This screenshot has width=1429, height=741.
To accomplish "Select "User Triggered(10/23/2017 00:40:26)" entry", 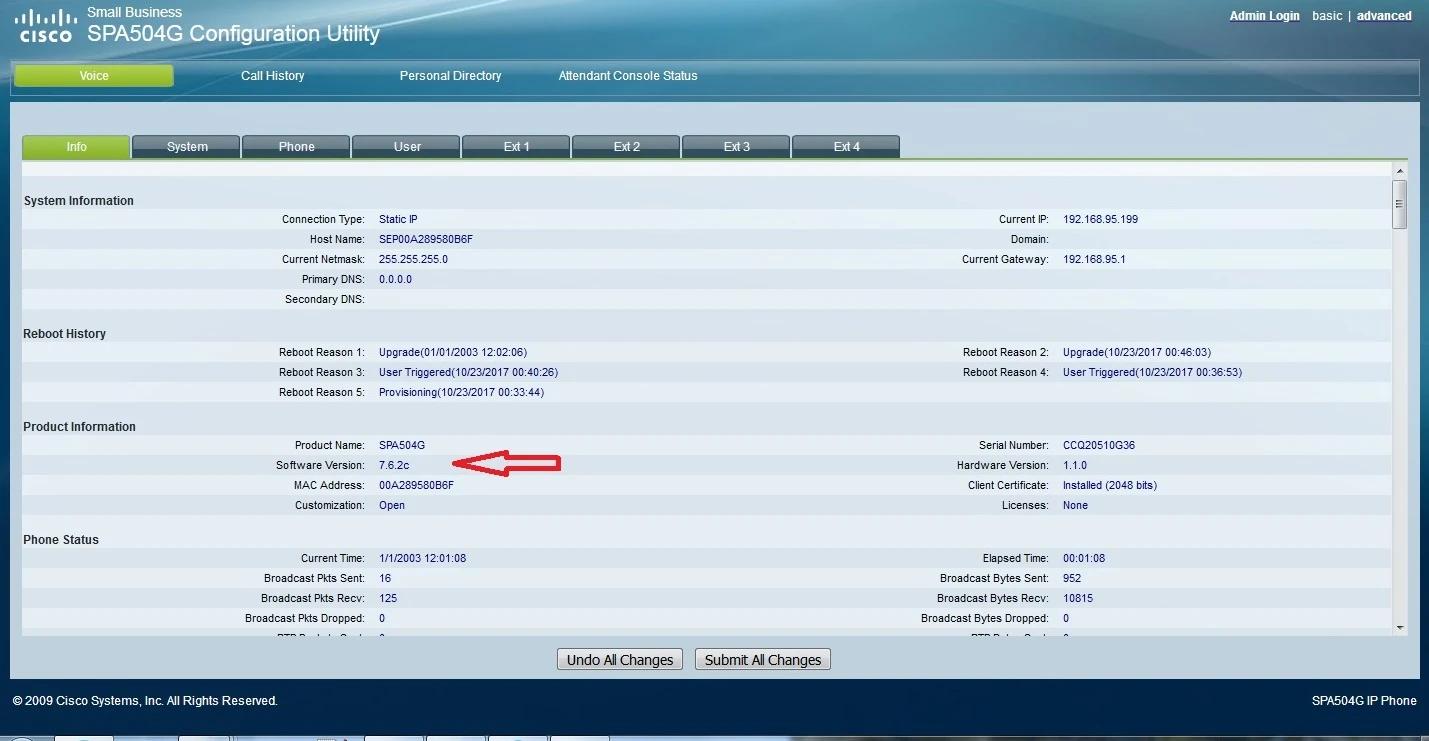I will (468, 372).
